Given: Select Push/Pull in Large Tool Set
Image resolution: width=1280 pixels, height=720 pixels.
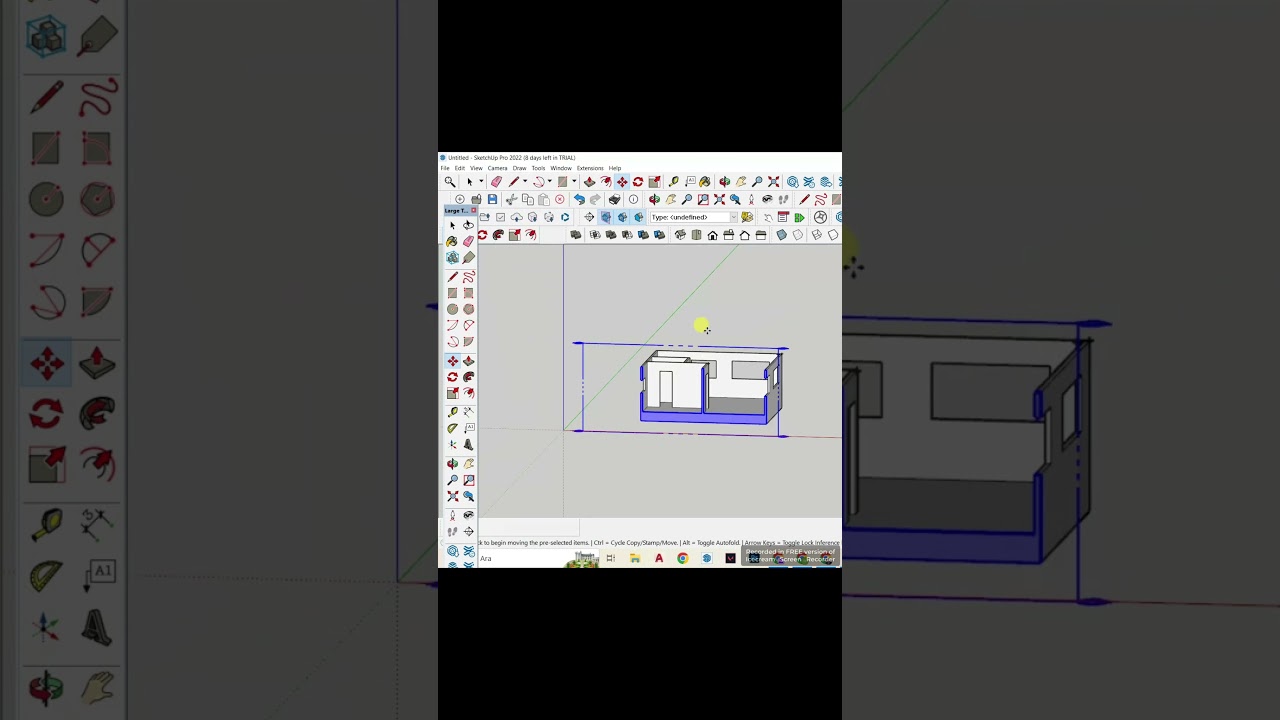Looking at the screenshot, I should pyautogui.click(x=469, y=361).
